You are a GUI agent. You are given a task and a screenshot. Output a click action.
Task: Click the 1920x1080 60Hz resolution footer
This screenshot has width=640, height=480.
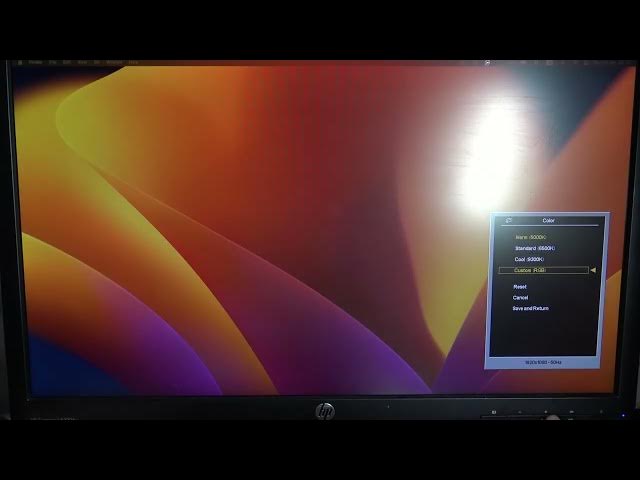[543, 362]
